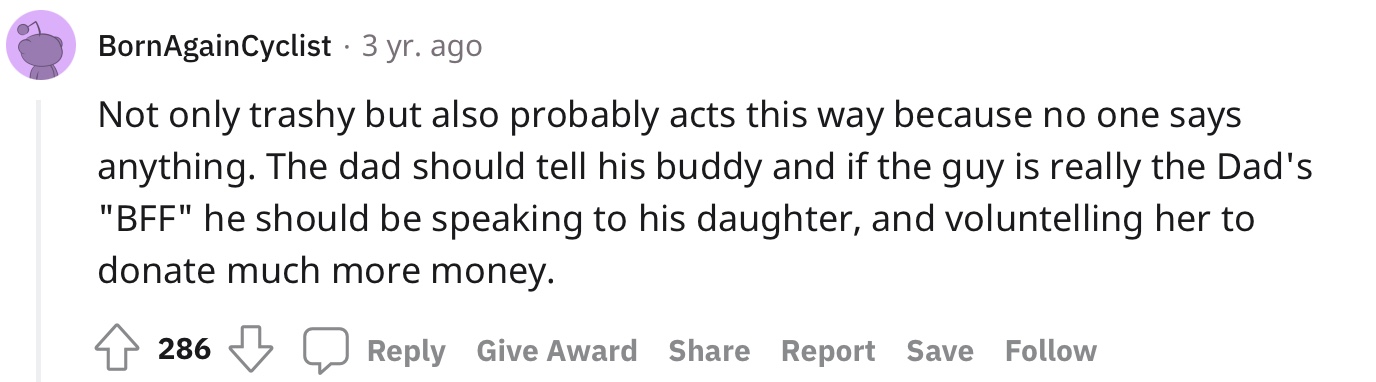Screen dimensions: 1376x382
Task: Share this comment
Action: click(x=709, y=351)
